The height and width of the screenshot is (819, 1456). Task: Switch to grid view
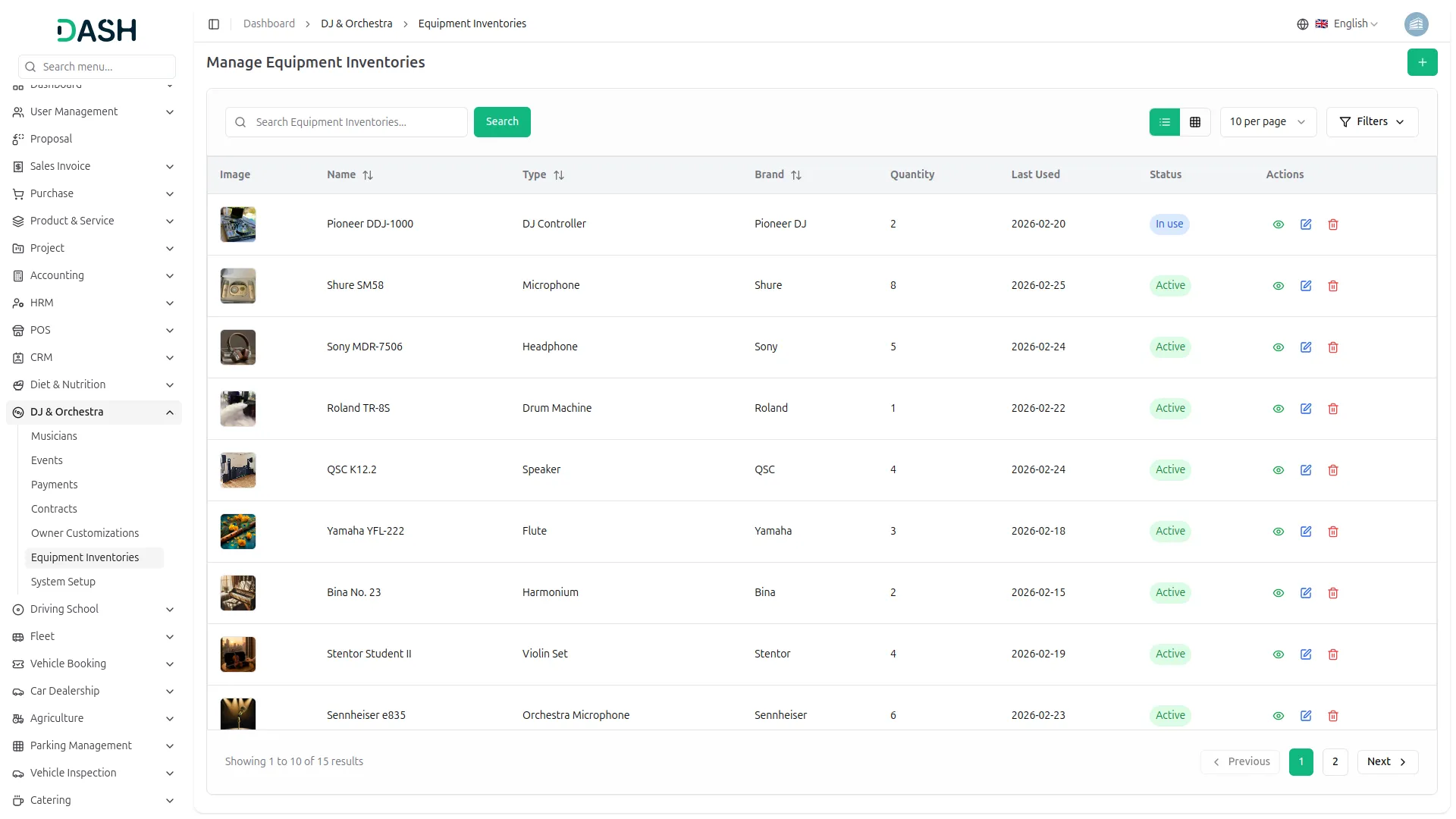tap(1195, 122)
